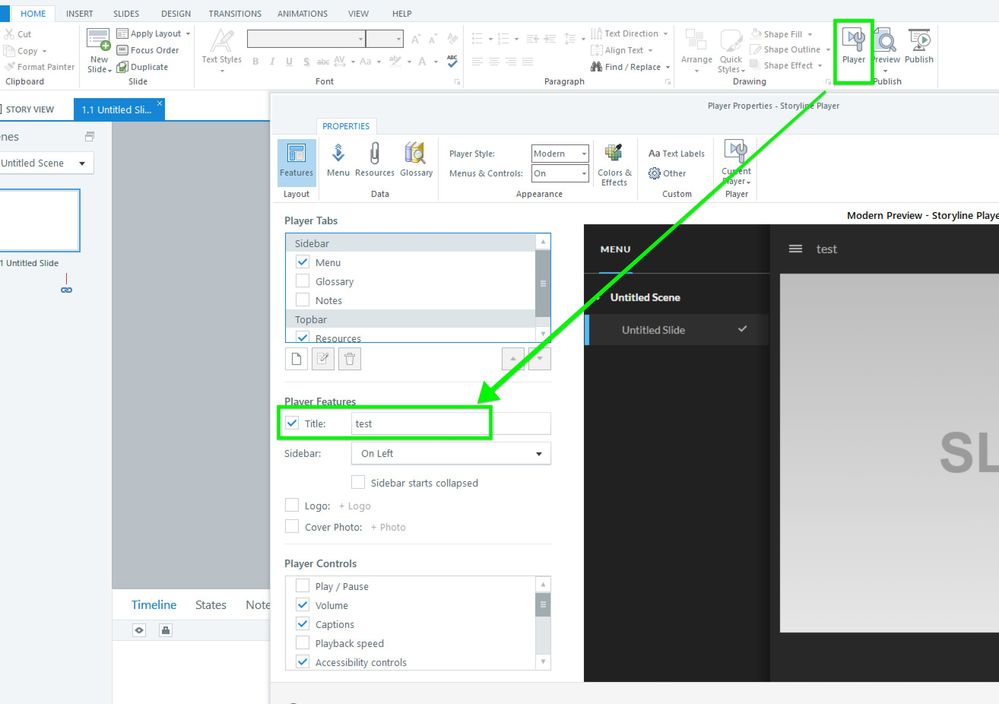
Task: Switch to the INSERT ribbon tab
Action: point(79,14)
